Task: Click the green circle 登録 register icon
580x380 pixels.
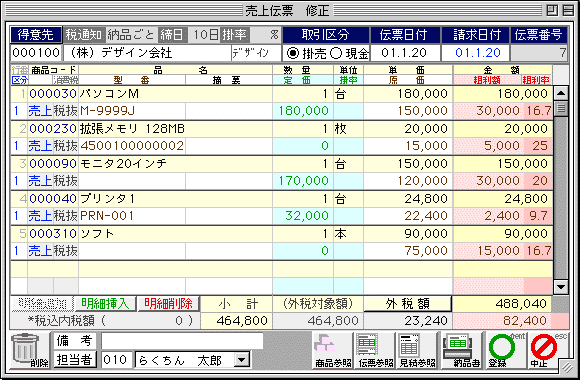Action: pyautogui.click(x=505, y=350)
